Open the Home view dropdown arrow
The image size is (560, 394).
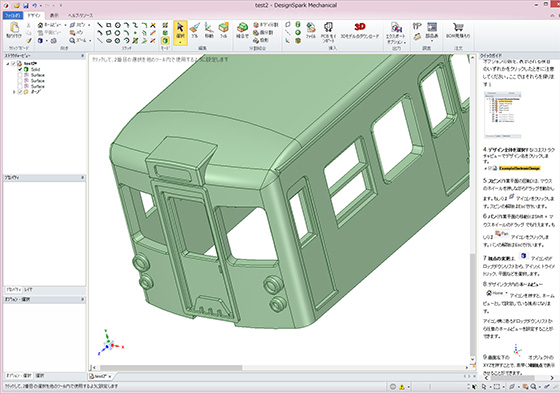pos(65,25)
